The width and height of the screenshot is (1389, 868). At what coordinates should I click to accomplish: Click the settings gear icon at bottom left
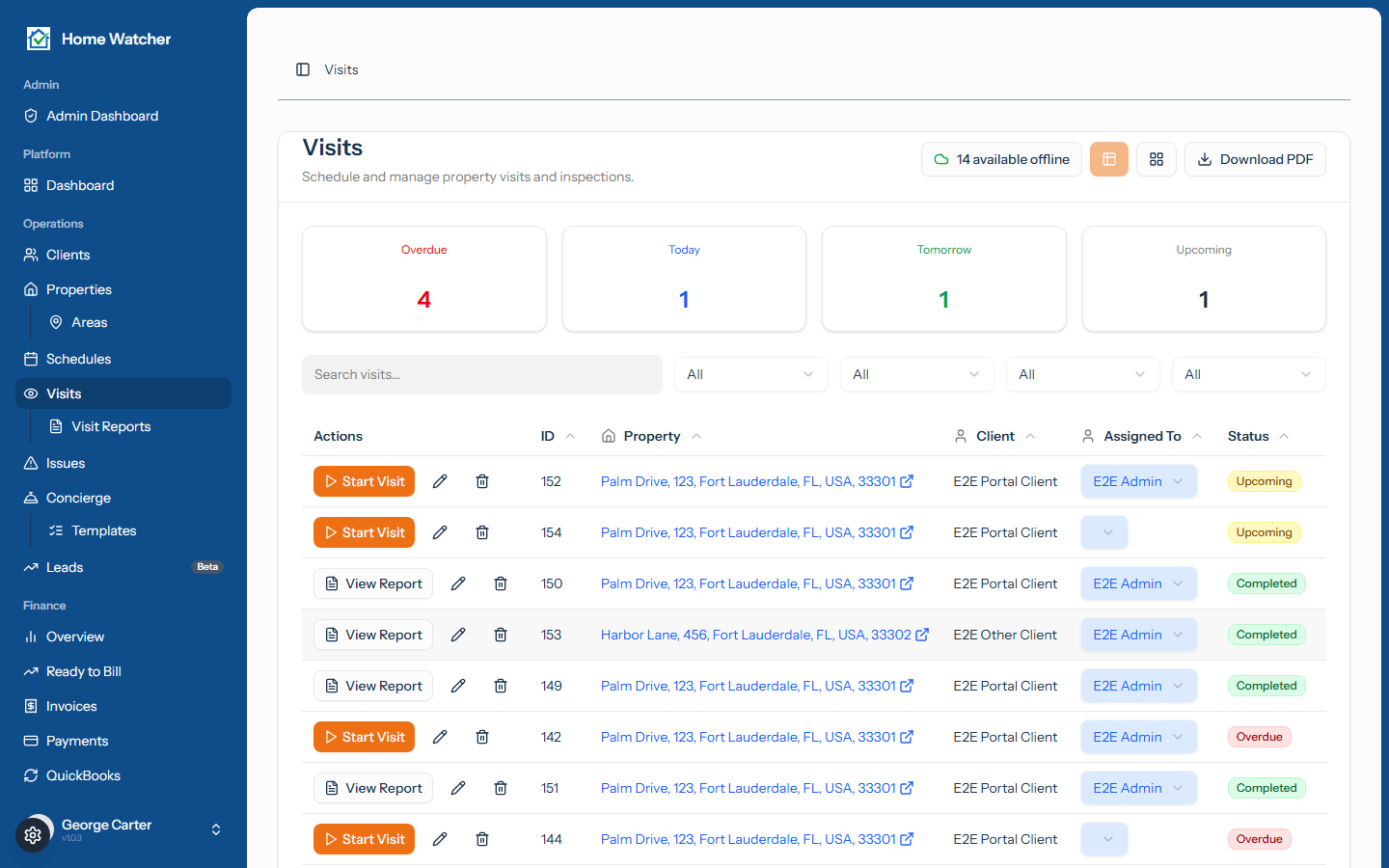(x=33, y=835)
